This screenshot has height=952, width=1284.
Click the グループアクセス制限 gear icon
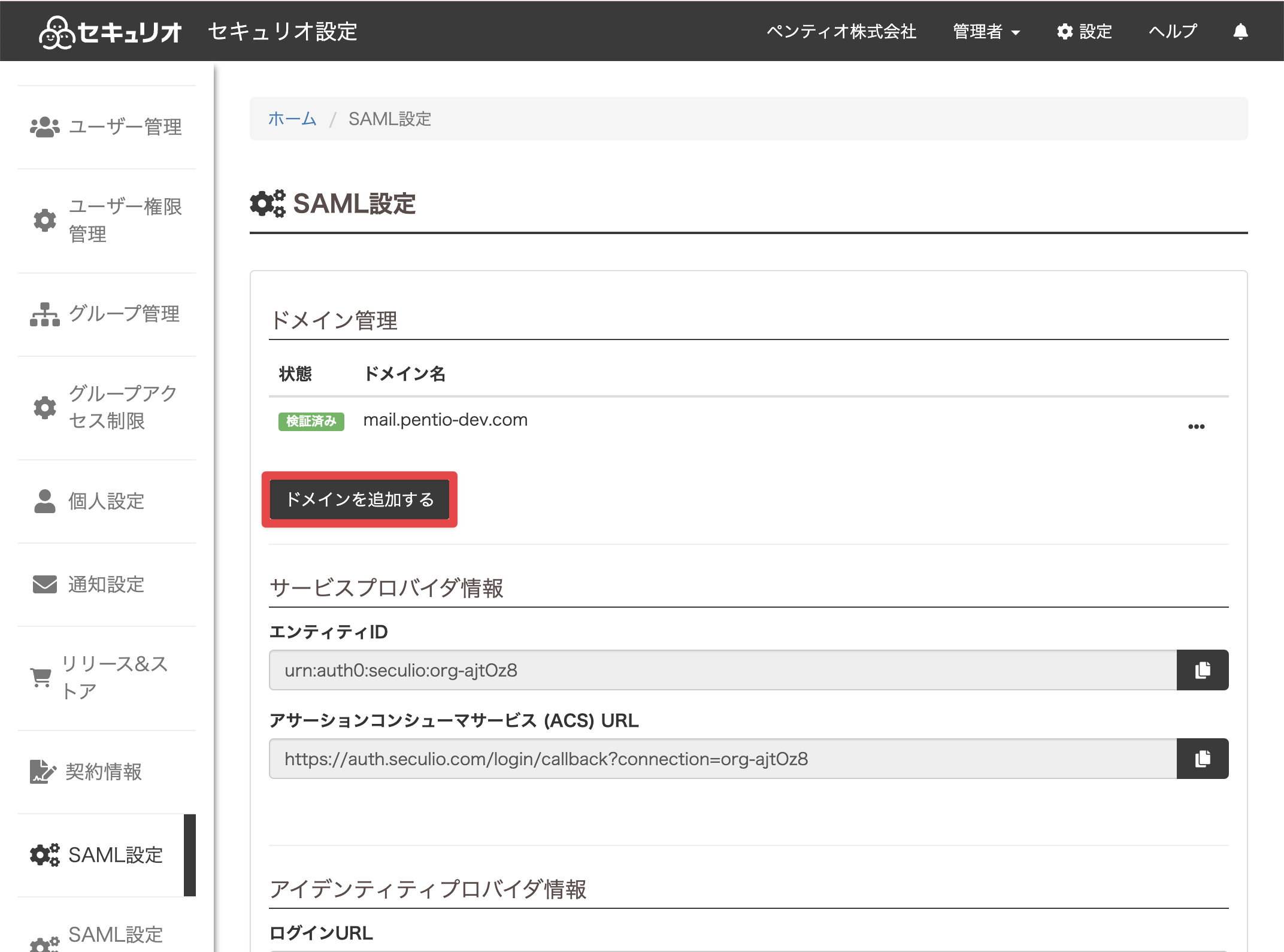click(45, 408)
